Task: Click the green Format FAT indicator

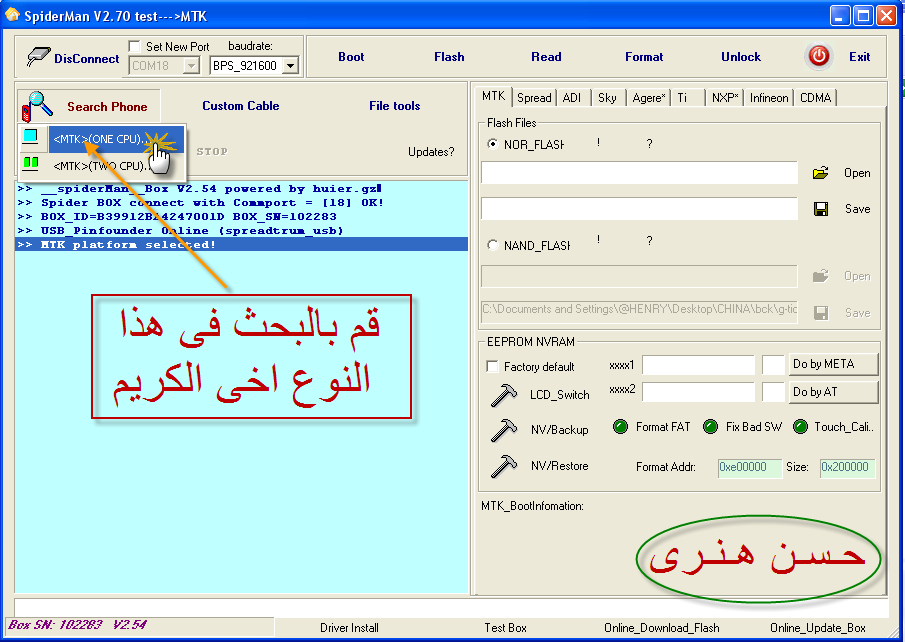Action: pos(620,427)
